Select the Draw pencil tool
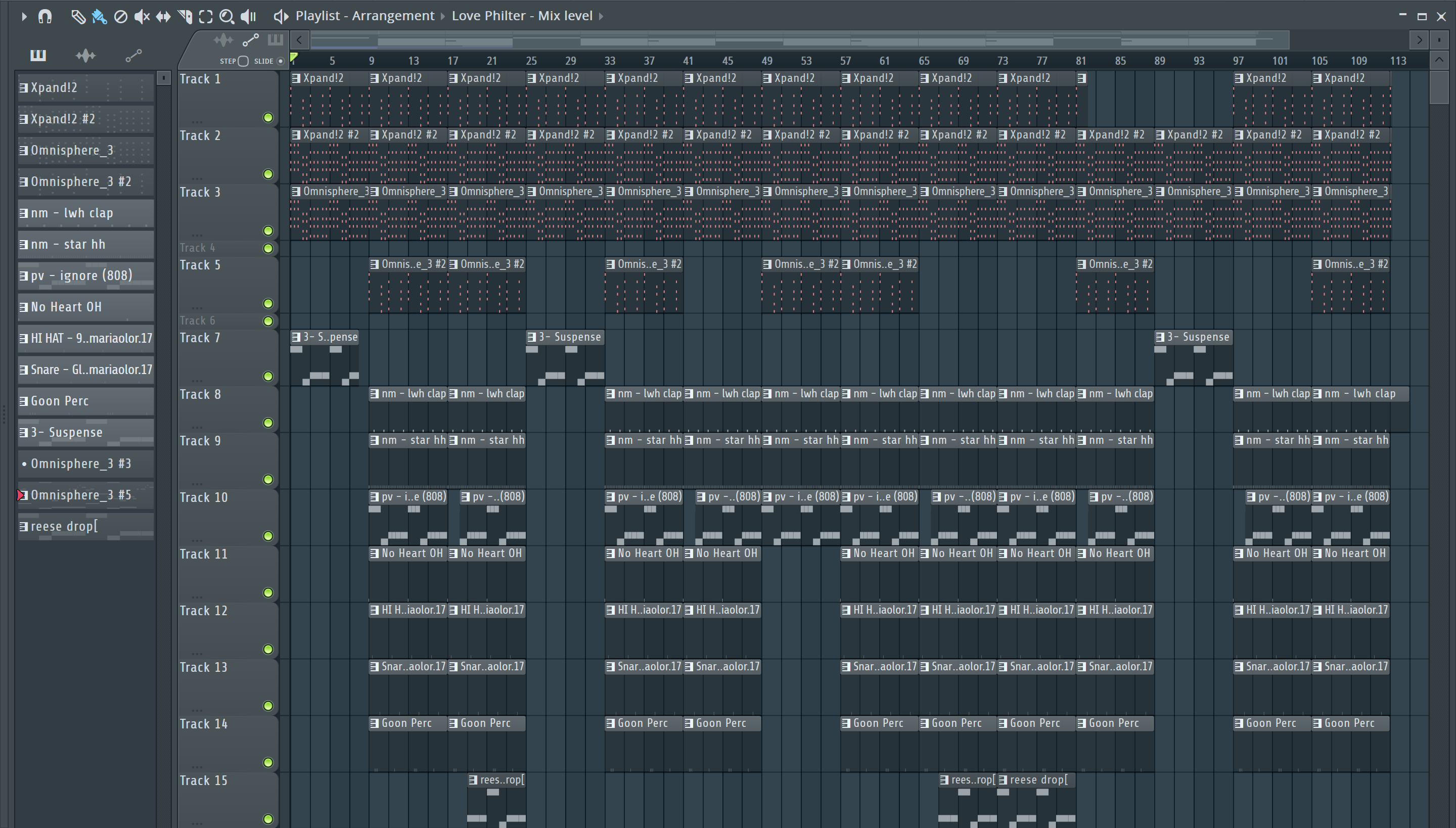This screenshot has height=828, width=1456. point(78,17)
